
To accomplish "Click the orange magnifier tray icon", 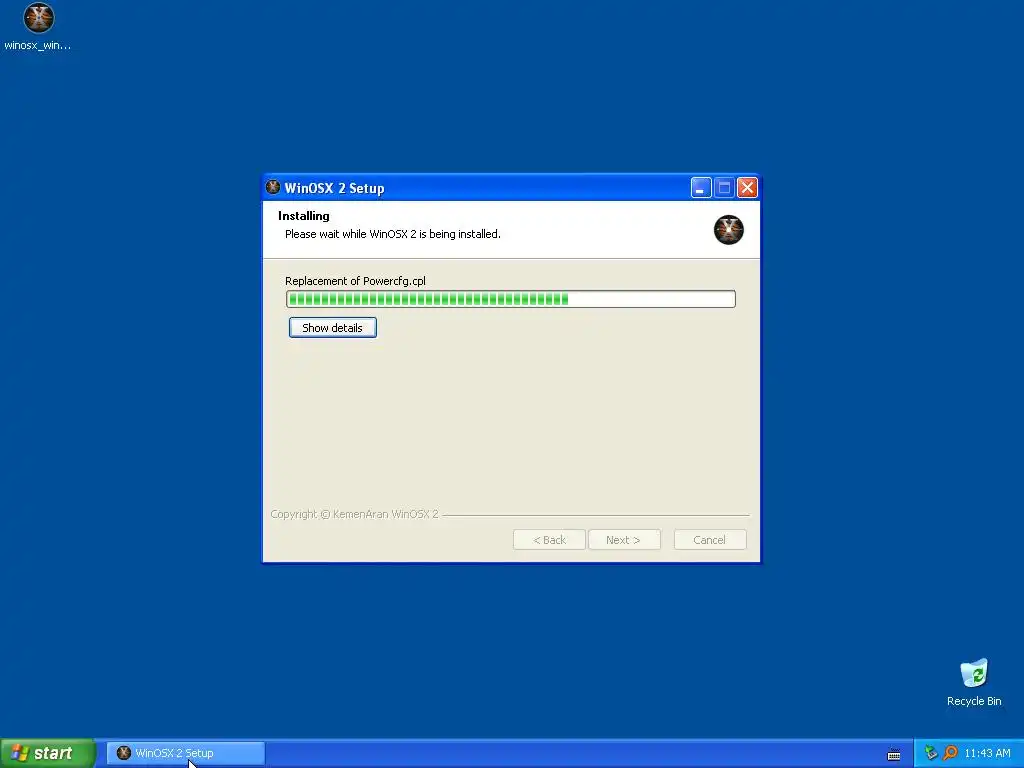I will coord(950,753).
